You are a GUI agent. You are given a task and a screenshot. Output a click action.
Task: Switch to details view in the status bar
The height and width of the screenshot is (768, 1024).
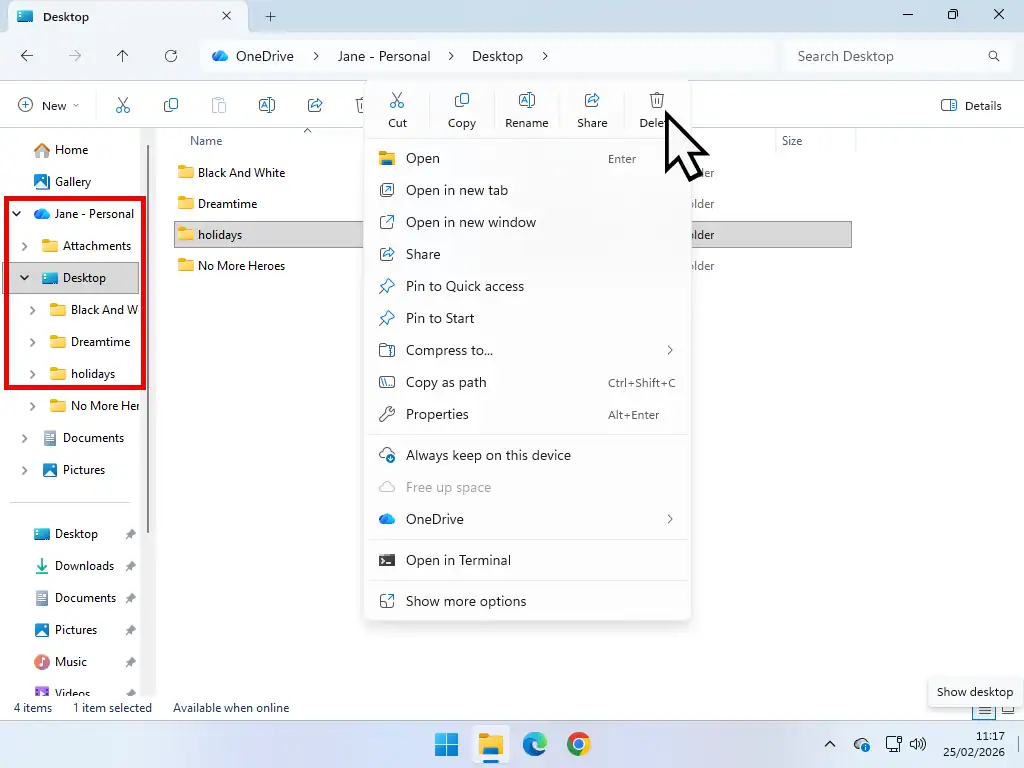click(985, 708)
